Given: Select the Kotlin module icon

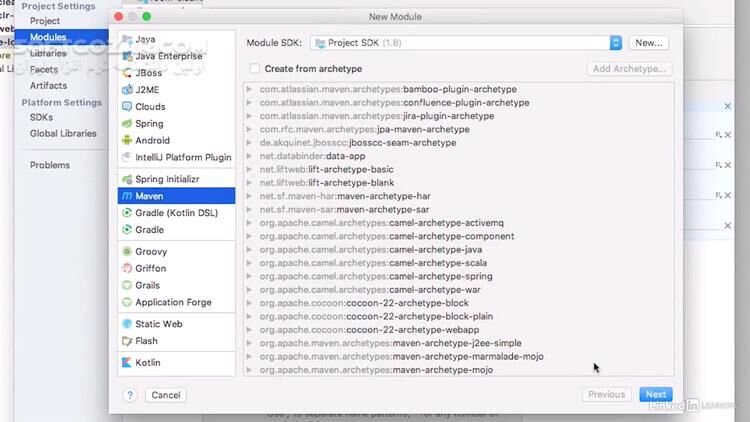Looking at the screenshot, I should [127, 363].
